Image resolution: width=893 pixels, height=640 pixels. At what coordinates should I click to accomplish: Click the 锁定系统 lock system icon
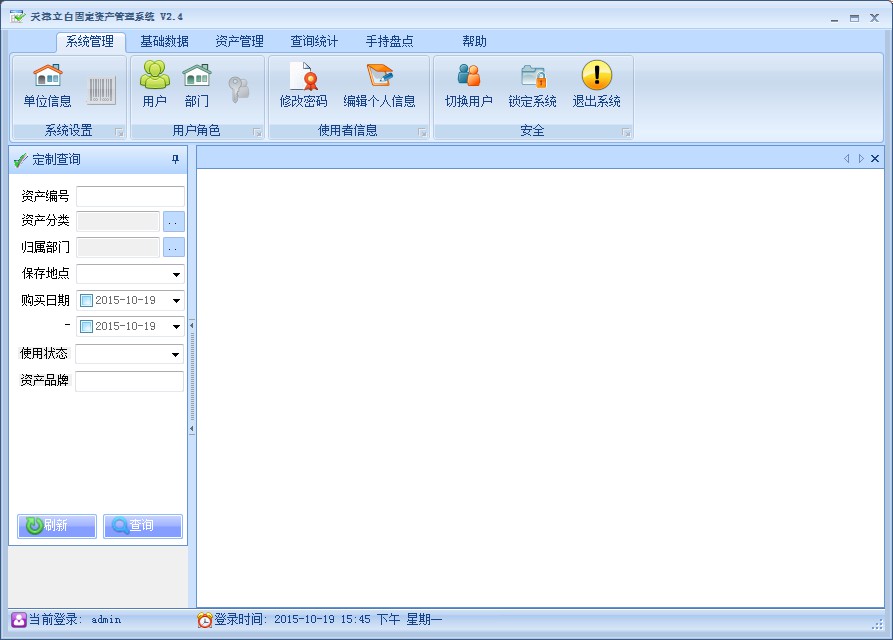coord(532,76)
